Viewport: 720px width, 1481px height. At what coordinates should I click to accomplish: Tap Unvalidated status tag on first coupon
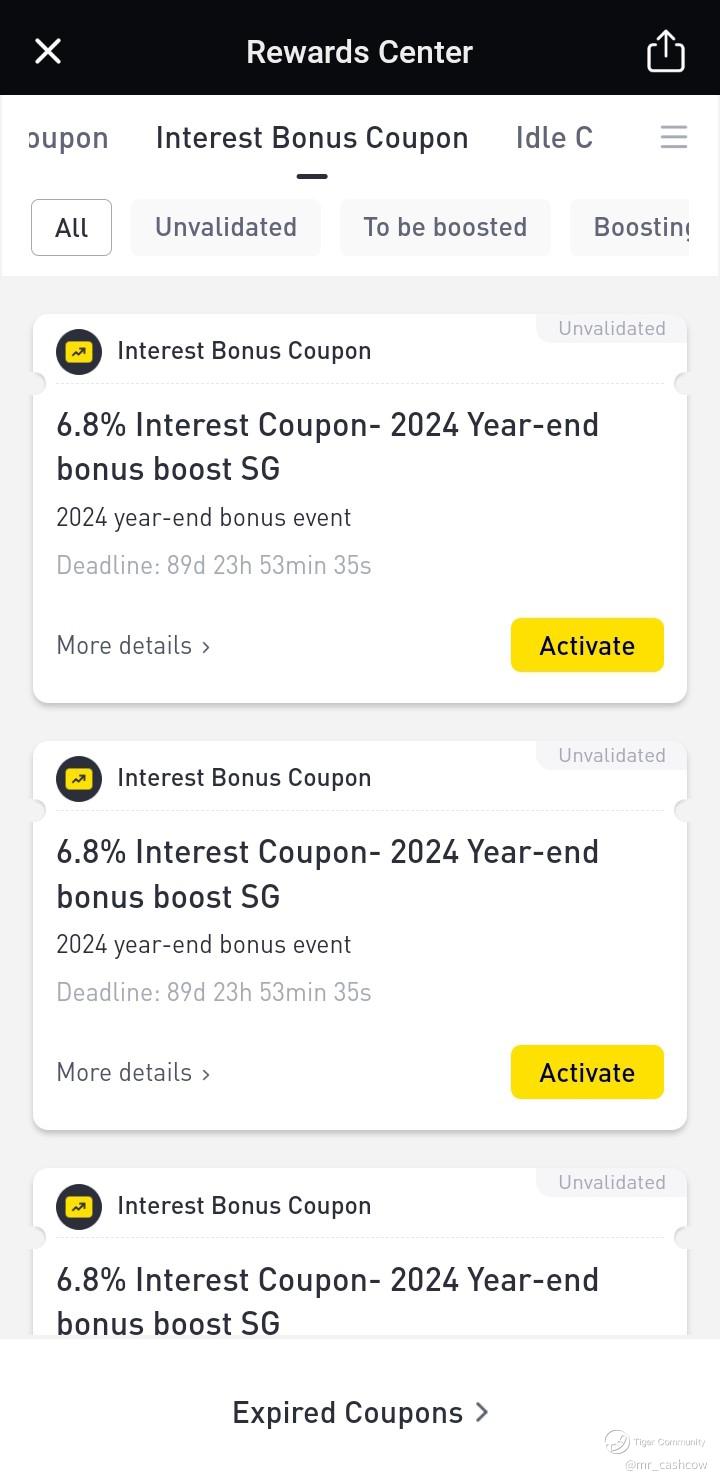611,329
